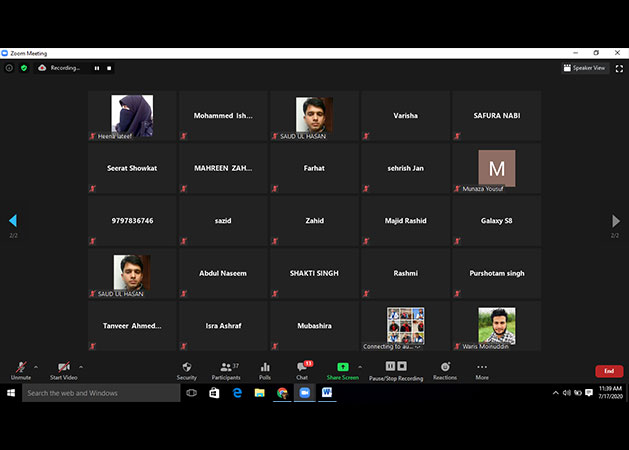Expand audio options arrow next to Unmute
This screenshot has height=450, width=629.
(x=36, y=366)
